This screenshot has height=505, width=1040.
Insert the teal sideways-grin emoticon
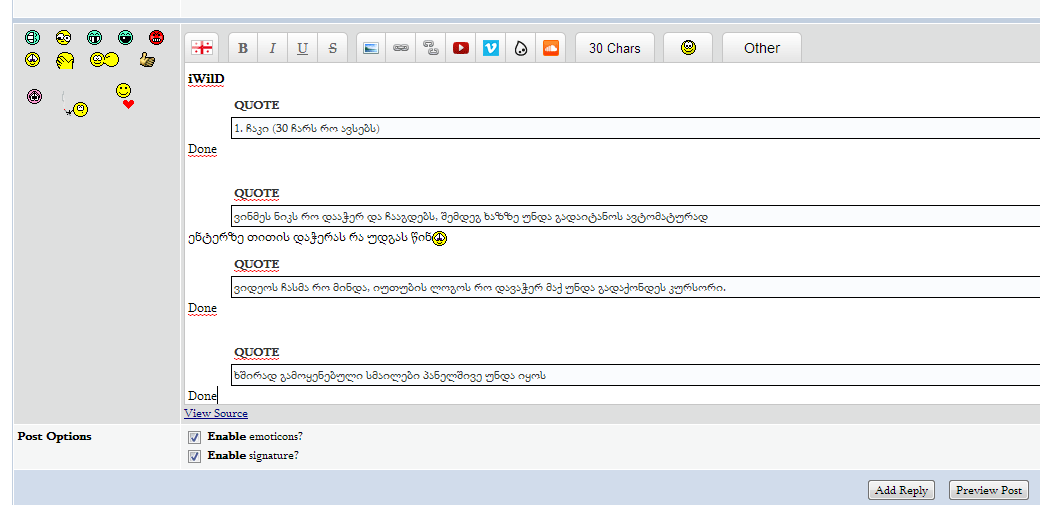coord(32,37)
